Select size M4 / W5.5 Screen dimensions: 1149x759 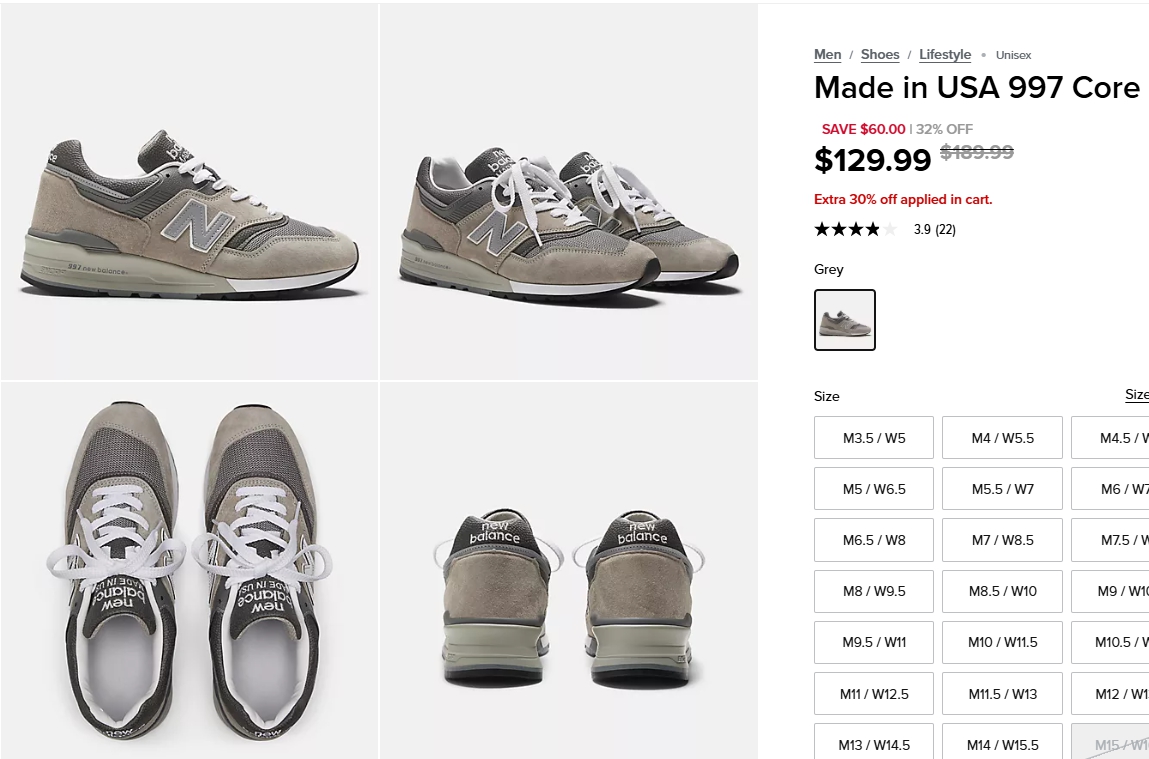1002,438
